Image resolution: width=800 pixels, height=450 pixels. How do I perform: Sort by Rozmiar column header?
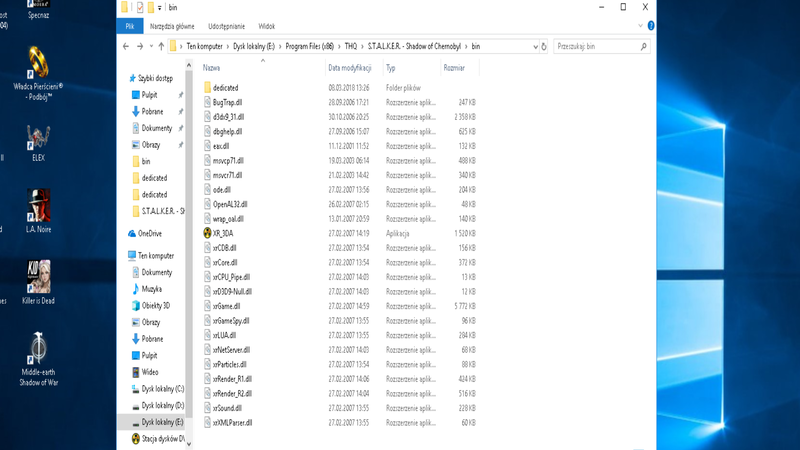(454, 68)
